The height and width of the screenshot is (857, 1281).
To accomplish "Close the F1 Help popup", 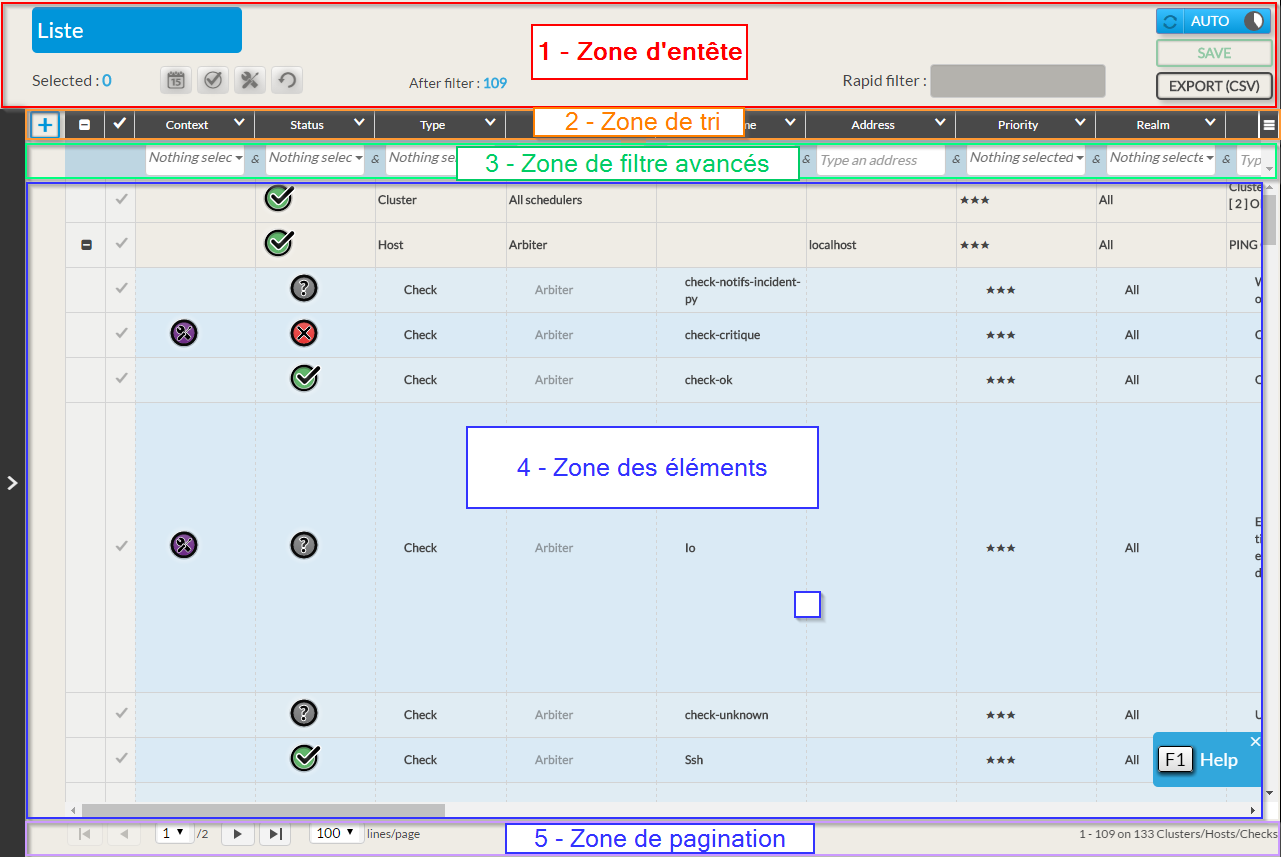I will [x=1255, y=742].
